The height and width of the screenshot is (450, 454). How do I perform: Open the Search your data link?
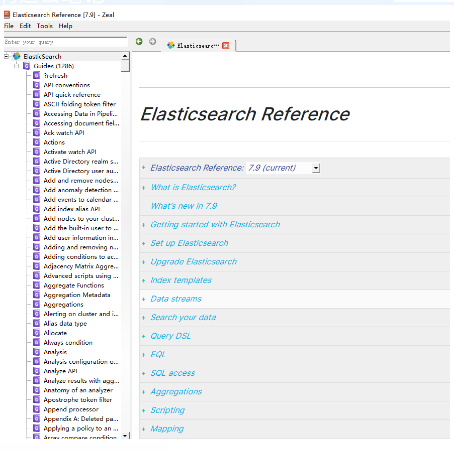[x=183, y=317]
